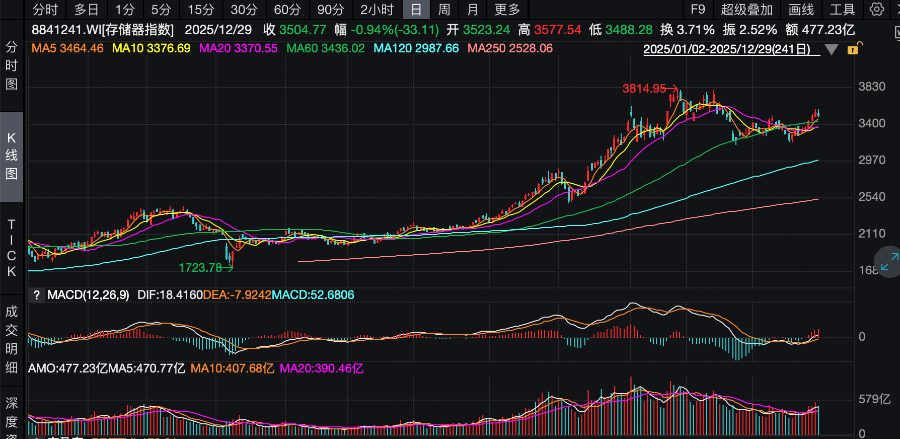Click 超级叠加 overlay button
Image resolution: width=900 pixels, height=439 pixels.
point(748,9)
